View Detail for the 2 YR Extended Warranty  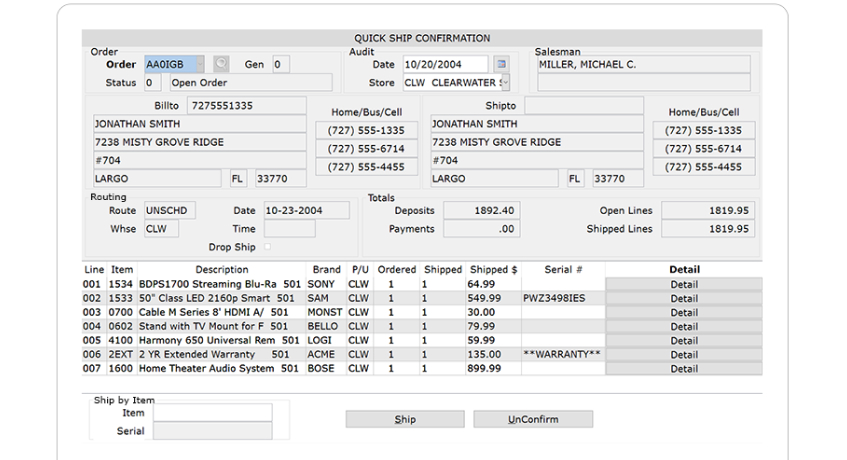[x=684, y=355]
